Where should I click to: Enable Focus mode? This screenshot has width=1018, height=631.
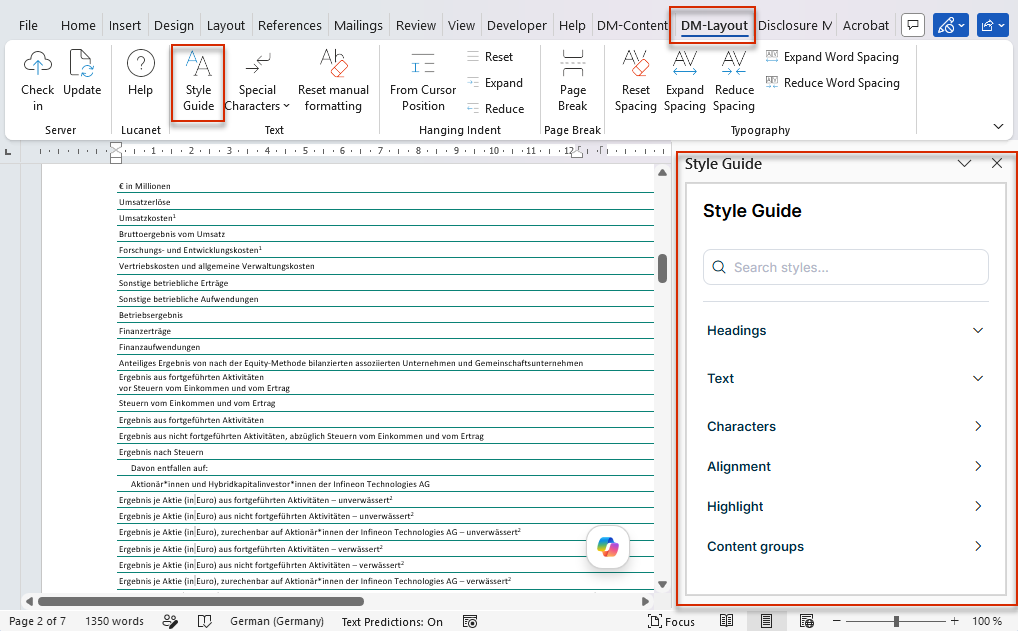click(x=671, y=621)
